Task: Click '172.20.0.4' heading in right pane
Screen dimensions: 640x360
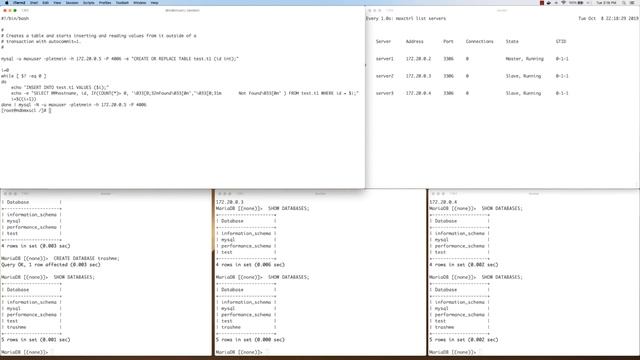Action: (443, 202)
